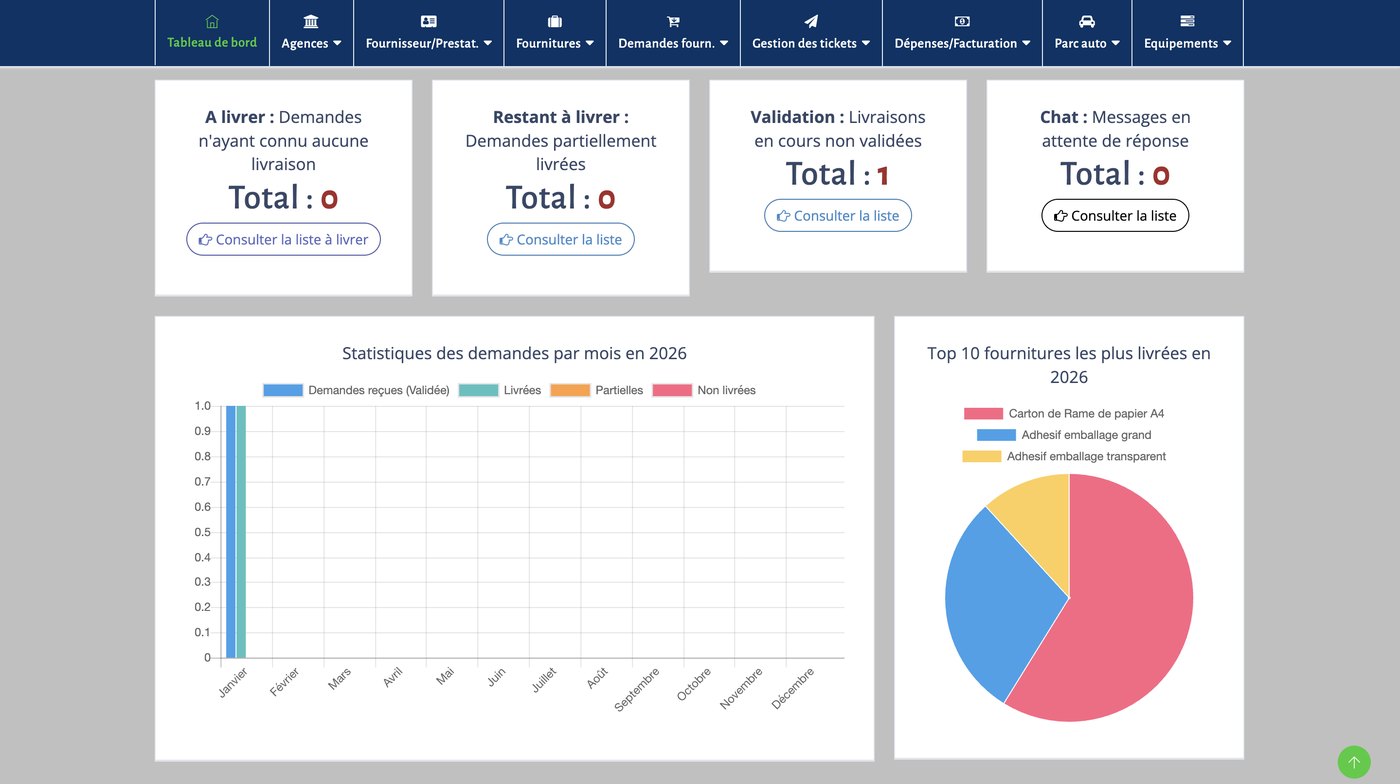1400x784 pixels.
Task: Click the blue Janvier bar in chart
Action: 230,532
